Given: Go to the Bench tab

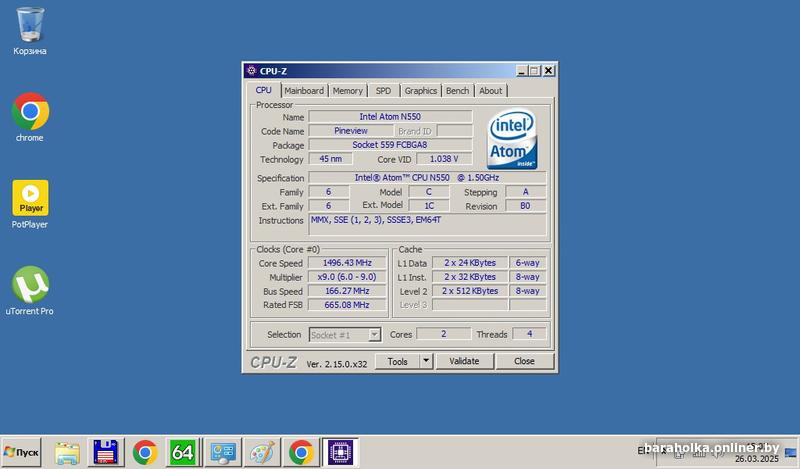Looking at the screenshot, I should pyautogui.click(x=457, y=90).
